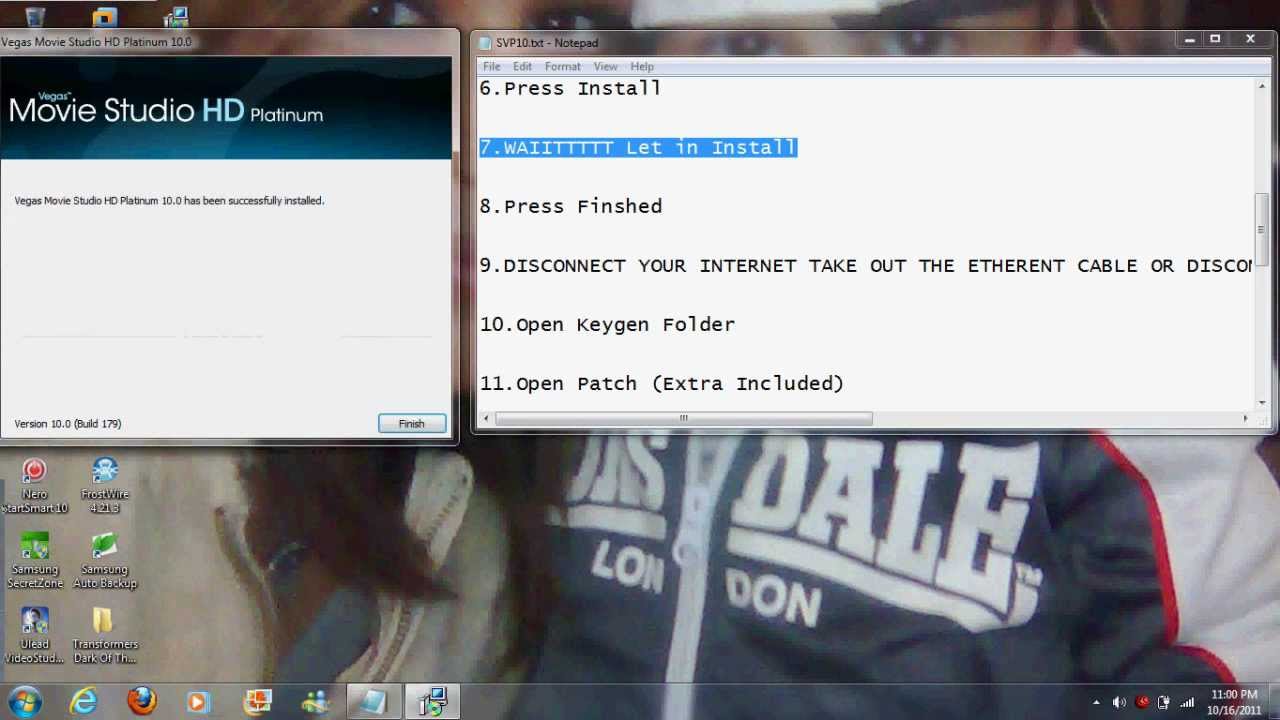
Task: Open Notepad File menu
Action: [492, 67]
